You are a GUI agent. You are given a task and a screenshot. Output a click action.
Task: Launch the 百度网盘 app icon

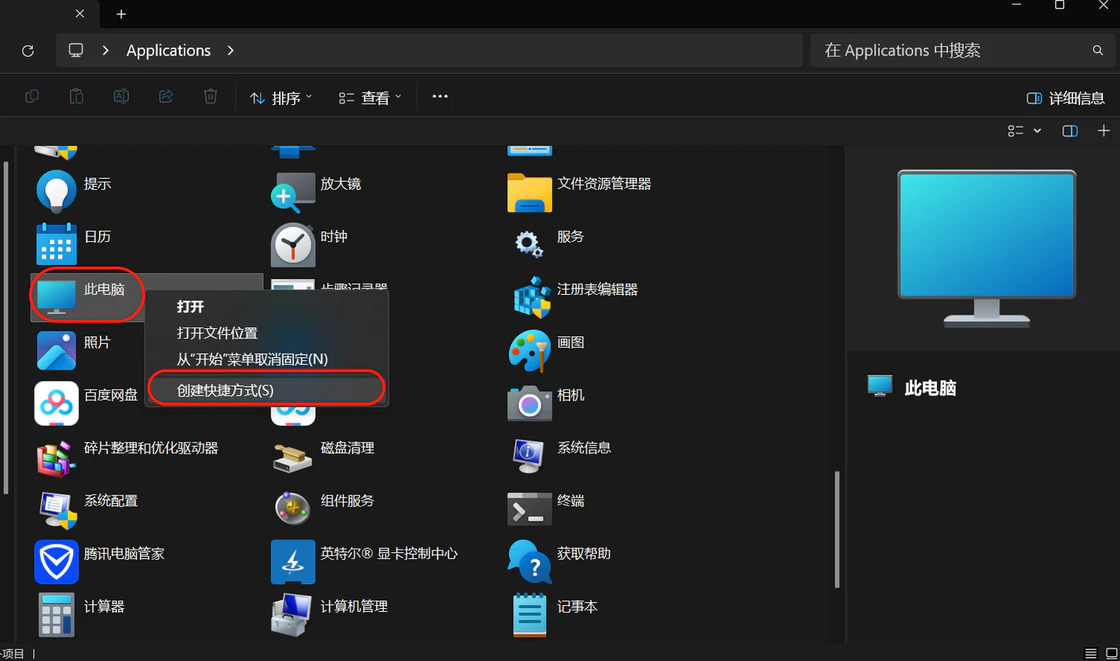56,403
